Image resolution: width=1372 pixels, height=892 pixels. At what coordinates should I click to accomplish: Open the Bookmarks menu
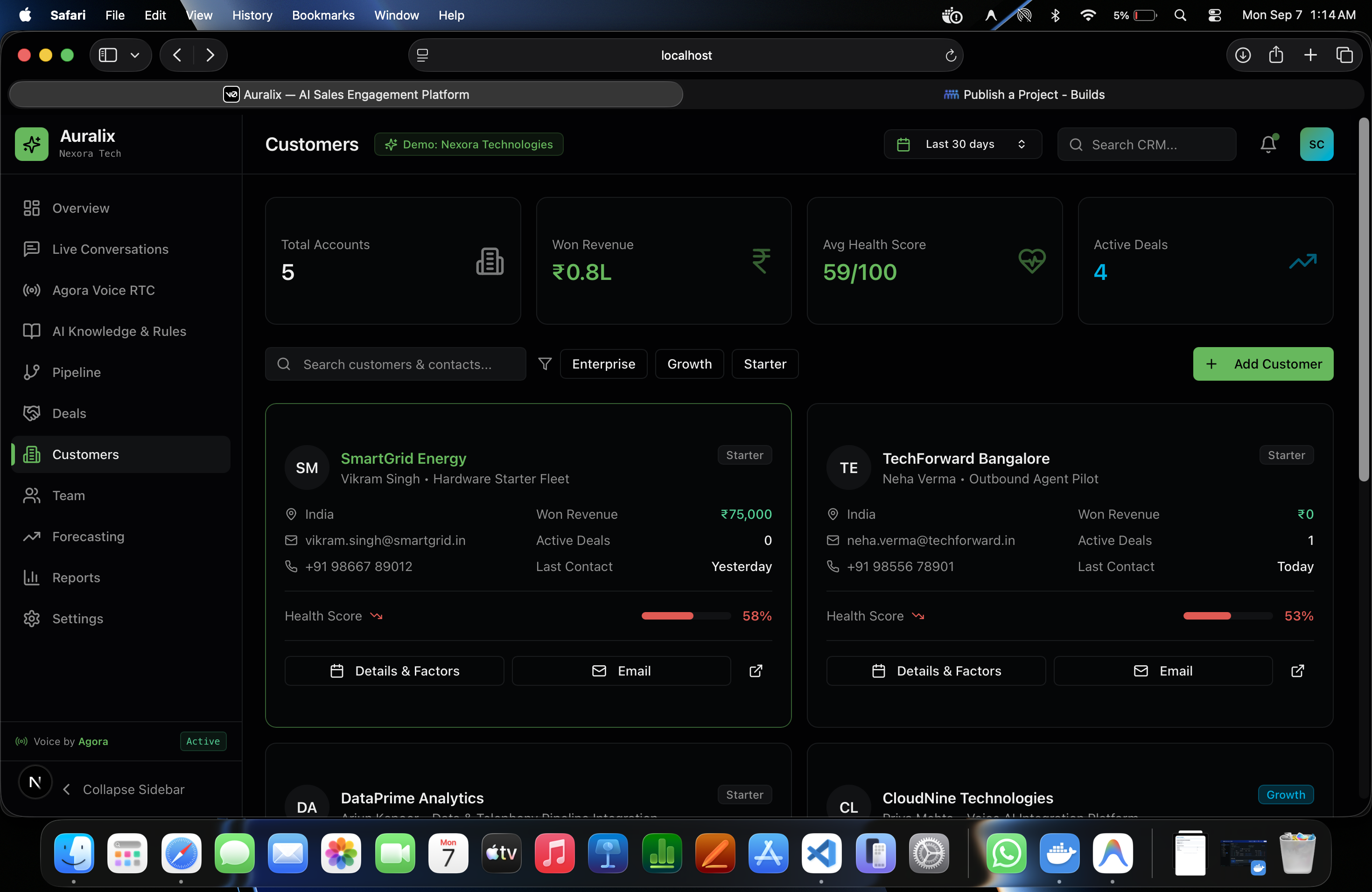click(323, 15)
